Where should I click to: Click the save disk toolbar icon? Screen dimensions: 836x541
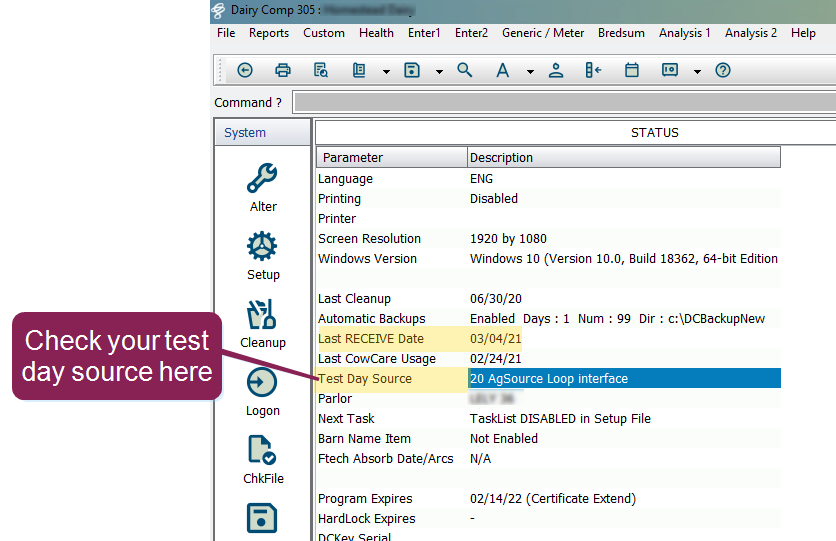pyautogui.click(x=412, y=70)
